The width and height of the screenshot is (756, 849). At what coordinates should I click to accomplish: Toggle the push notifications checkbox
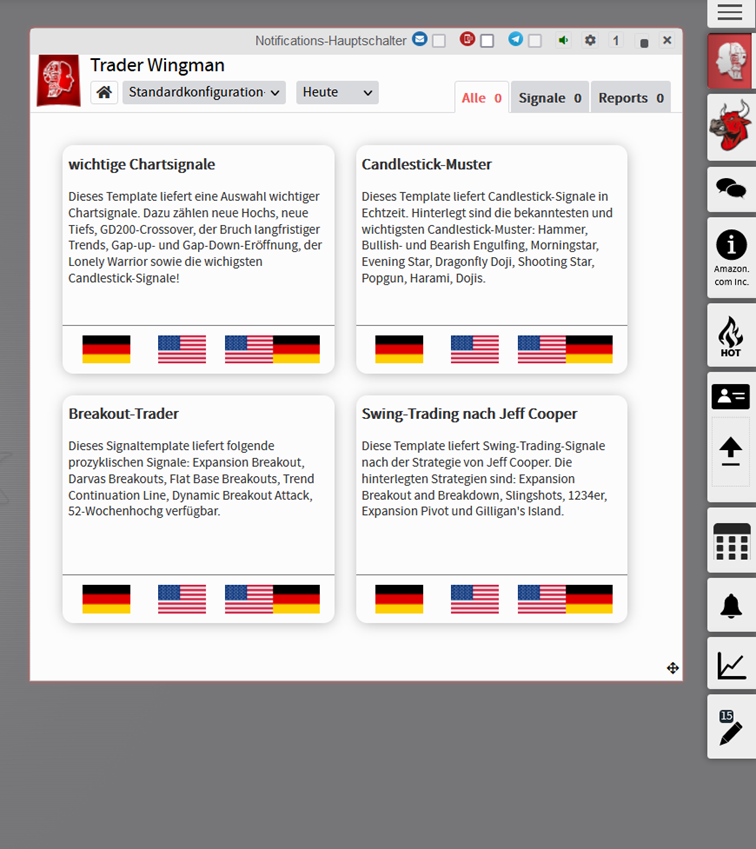tap(487, 41)
